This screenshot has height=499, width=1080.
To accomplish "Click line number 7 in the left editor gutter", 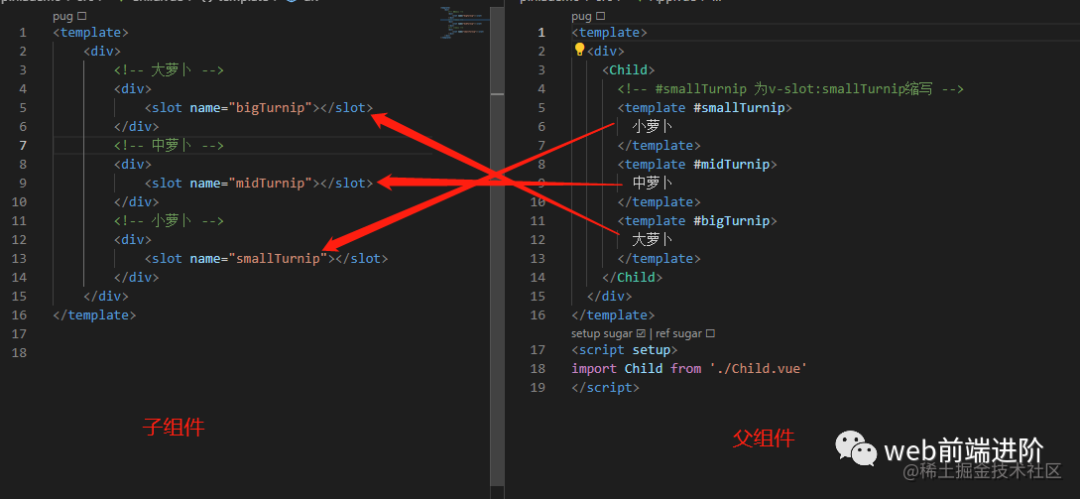I will [x=23, y=145].
